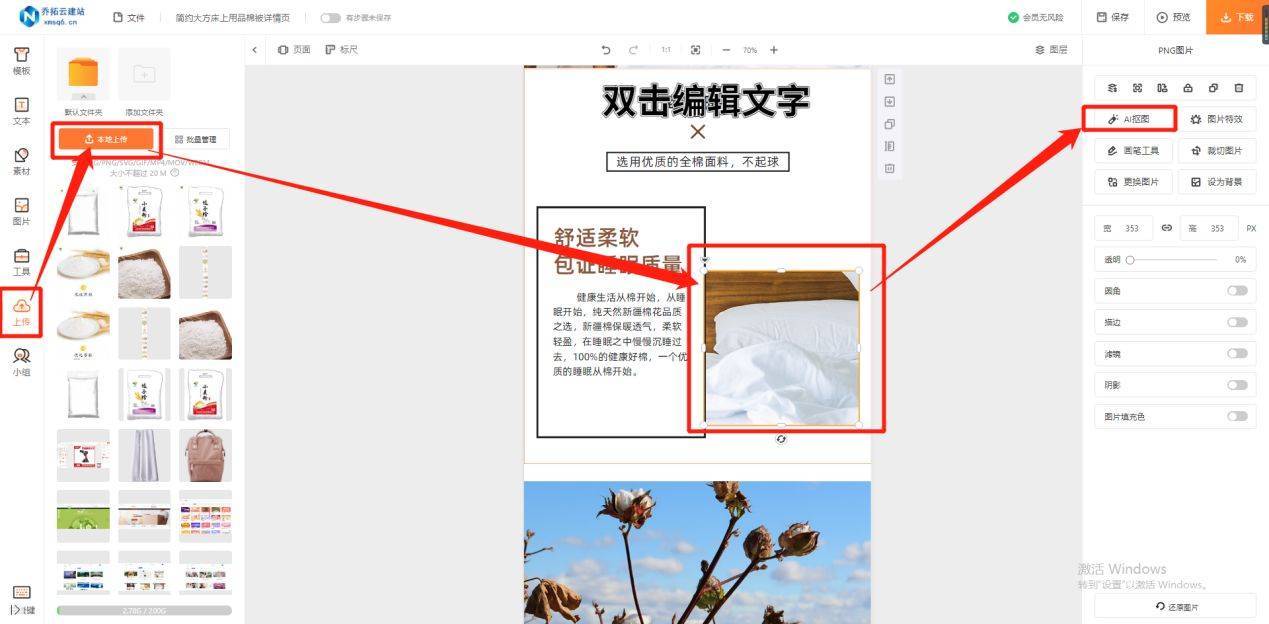The height and width of the screenshot is (624, 1269).
Task: Move section up in floating toolbar
Action: pos(889,79)
